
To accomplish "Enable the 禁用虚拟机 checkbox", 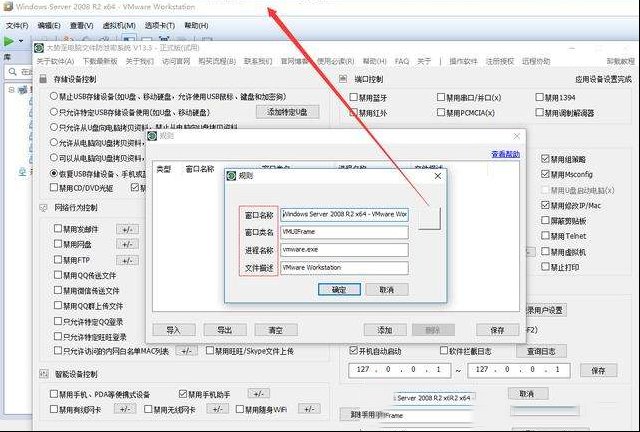I will click(545, 251).
